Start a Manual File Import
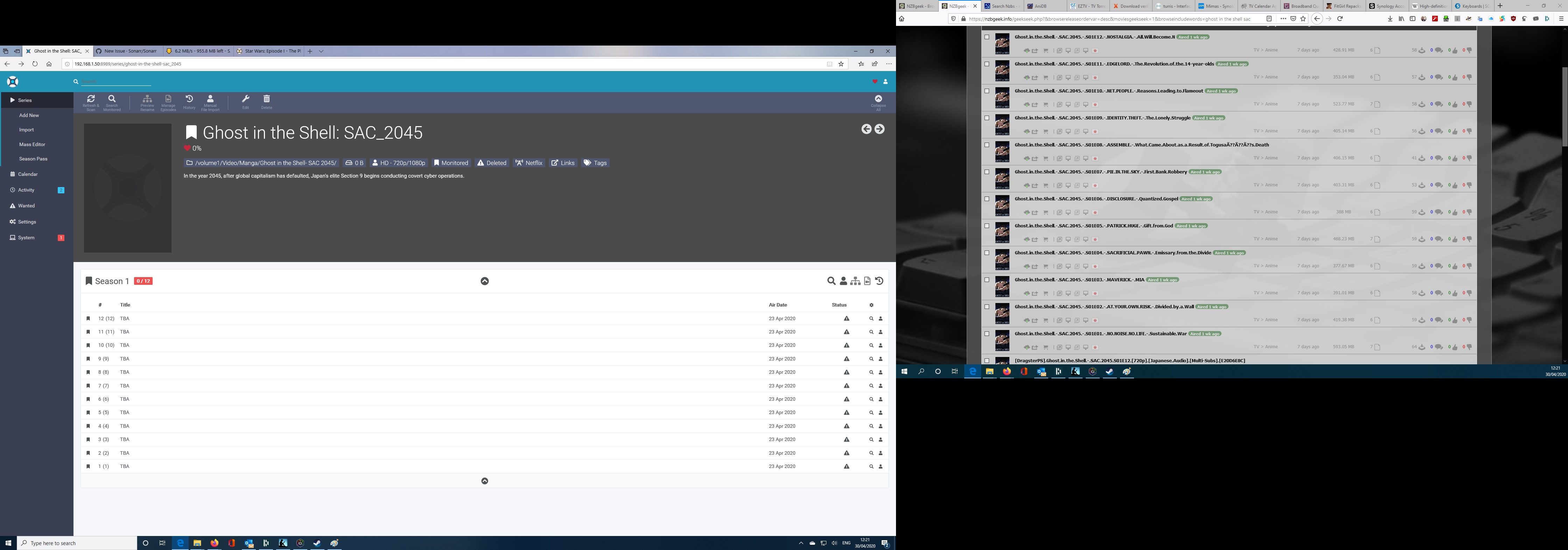 point(210,102)
